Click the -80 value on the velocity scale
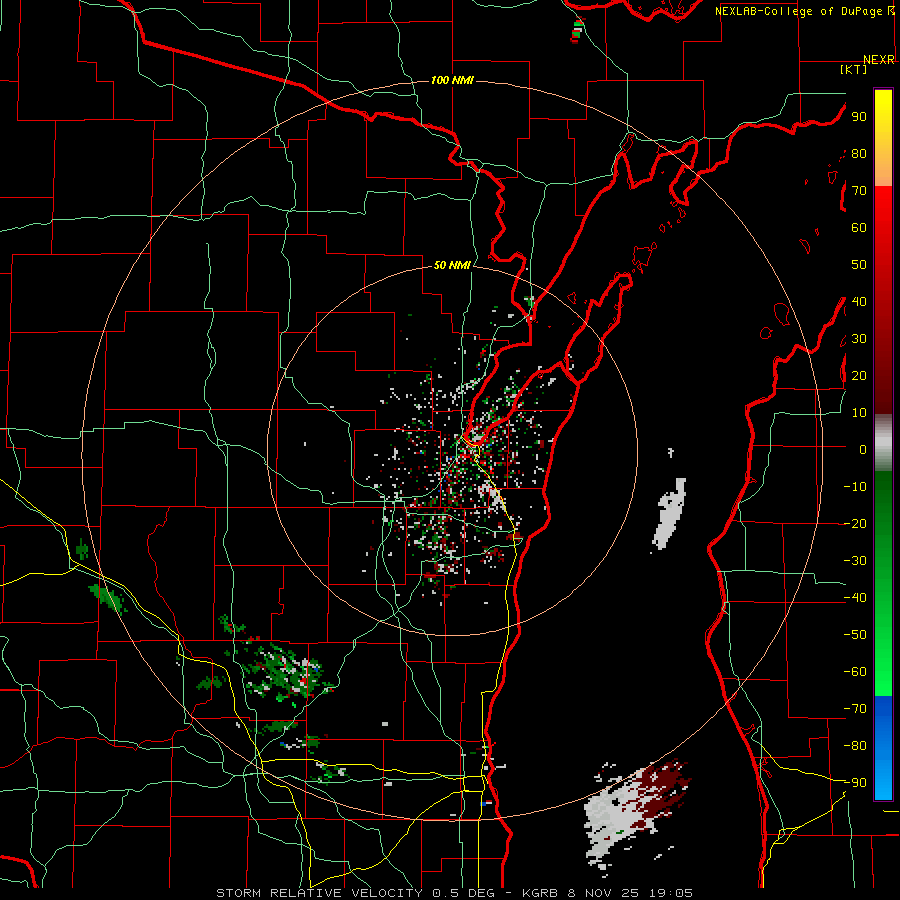This screenshot has width=900, height=900. 855,745
